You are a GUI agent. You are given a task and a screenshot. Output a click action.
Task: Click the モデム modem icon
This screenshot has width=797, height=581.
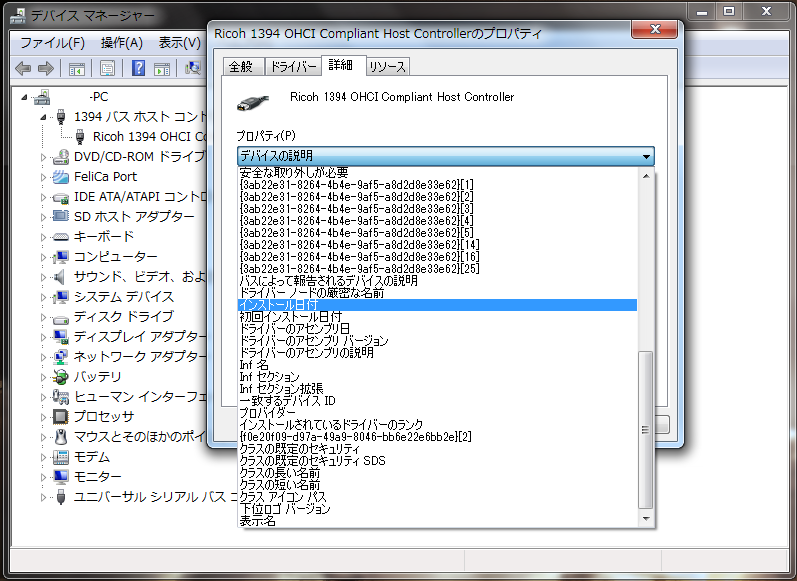(60, 457)
